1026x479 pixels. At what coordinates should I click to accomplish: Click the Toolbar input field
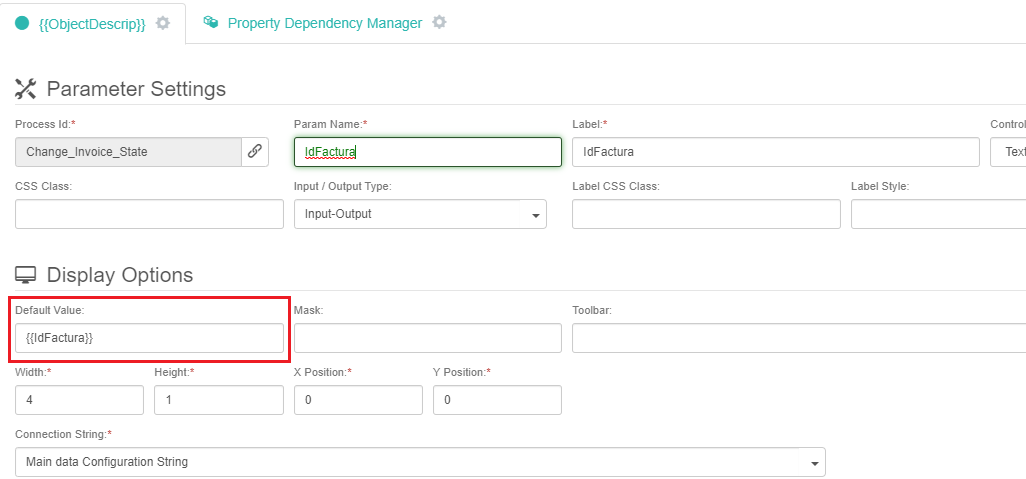(x=799, y=338)
